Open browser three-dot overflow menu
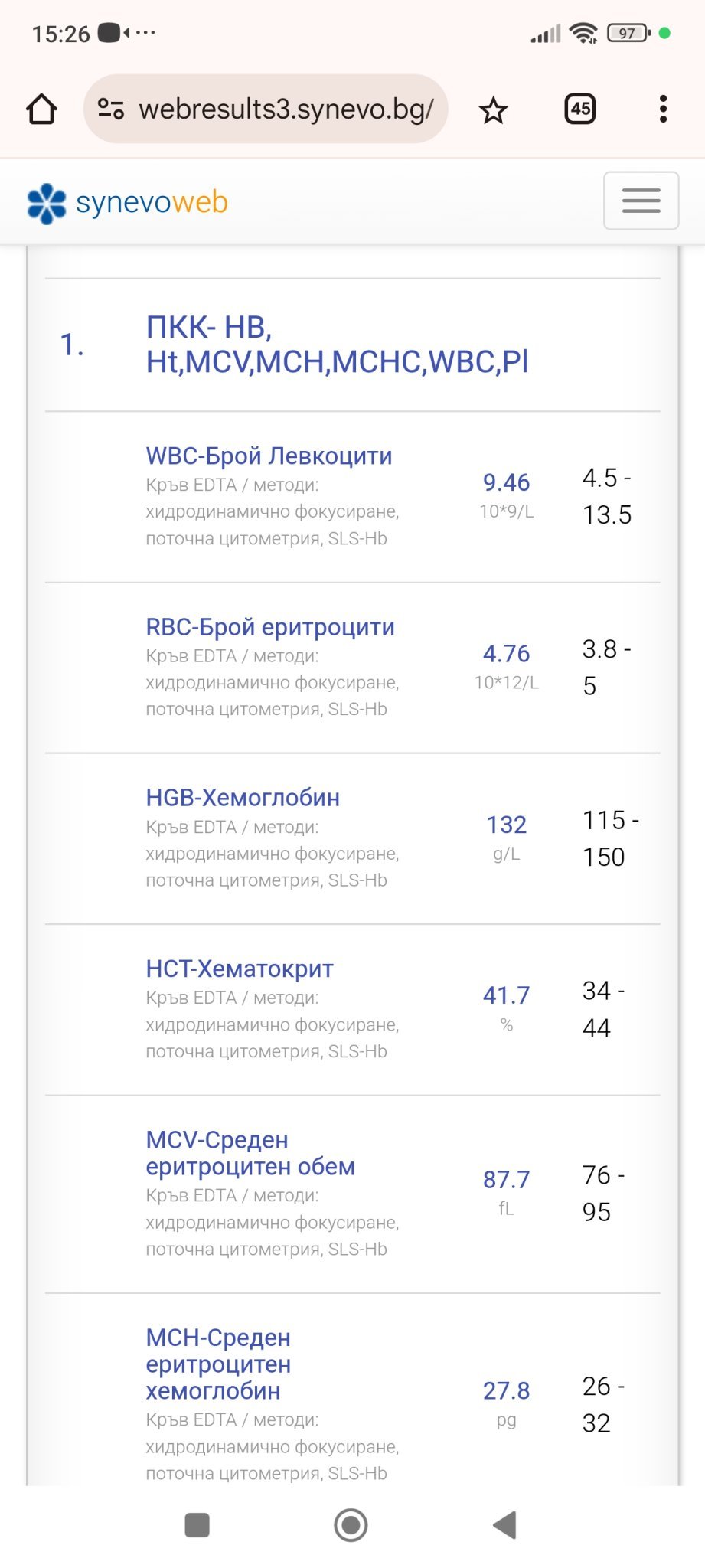The height and width of the screenshot is (1568, 705). pyautogui.click(x=663, y=109)
